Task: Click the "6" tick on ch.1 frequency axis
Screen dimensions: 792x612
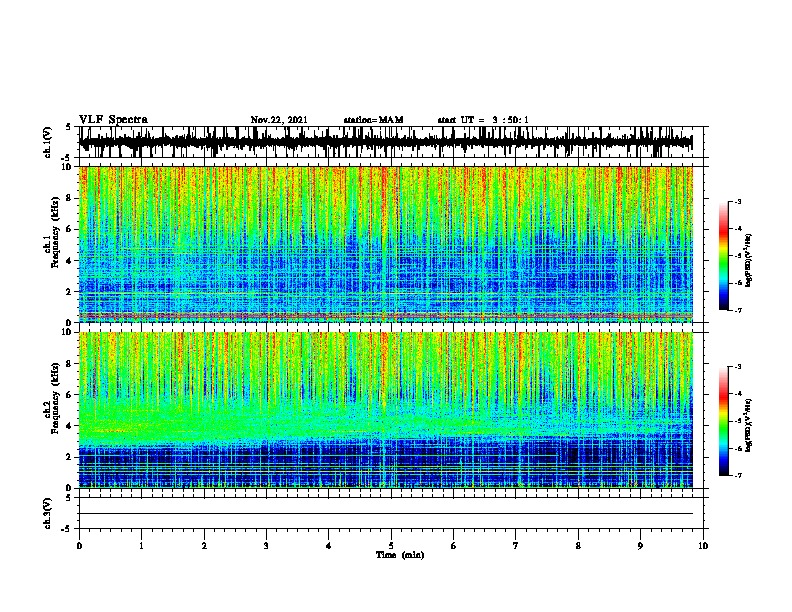Action: click(70, 229)
